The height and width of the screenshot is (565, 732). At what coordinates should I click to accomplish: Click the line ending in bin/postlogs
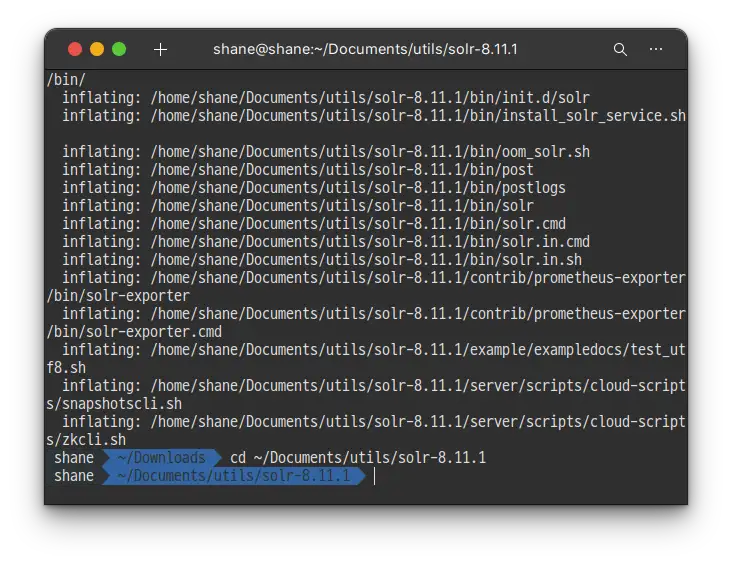click(x=314, y=188)
